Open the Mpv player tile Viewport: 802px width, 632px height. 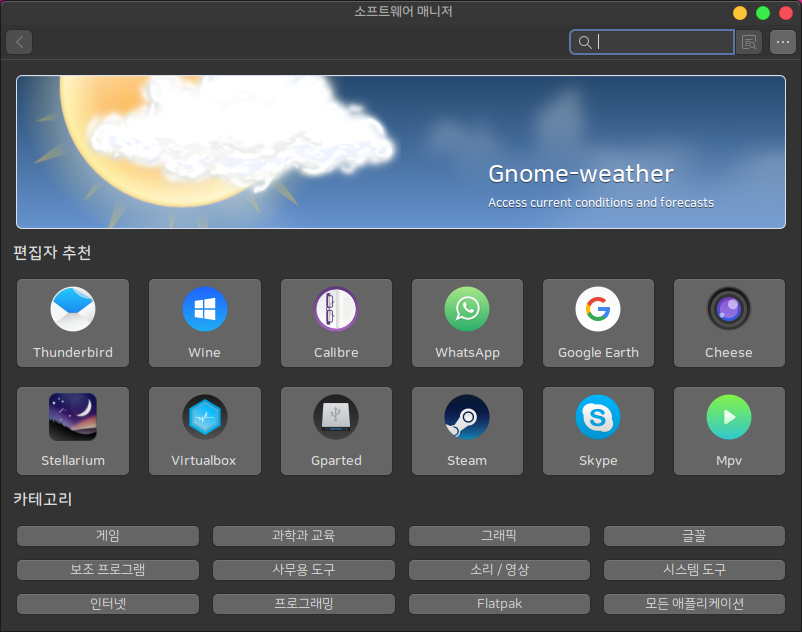coord(729,431)
